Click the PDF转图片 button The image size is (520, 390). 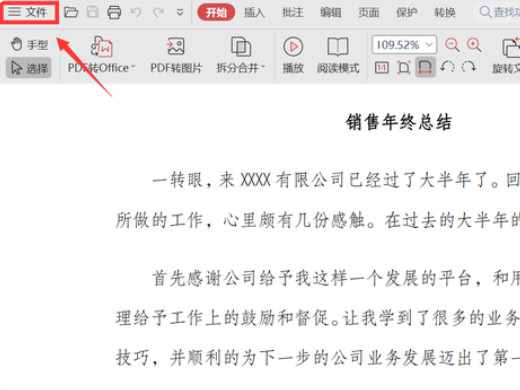pyautogui.click(x=176, y=55)
